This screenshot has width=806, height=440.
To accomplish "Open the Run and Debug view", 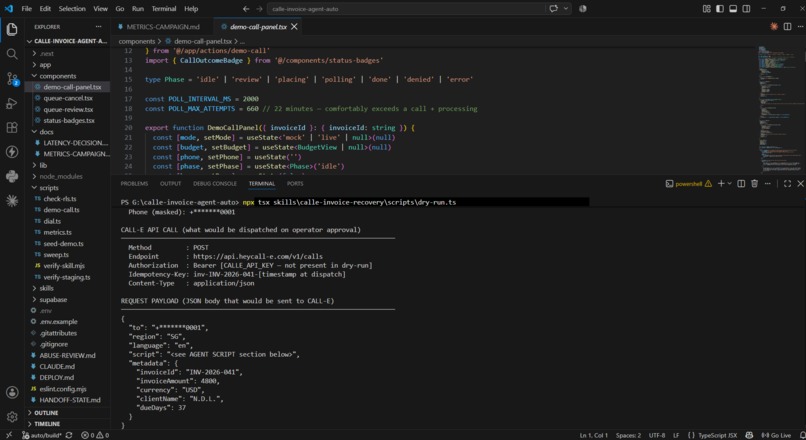I will 12,103.
